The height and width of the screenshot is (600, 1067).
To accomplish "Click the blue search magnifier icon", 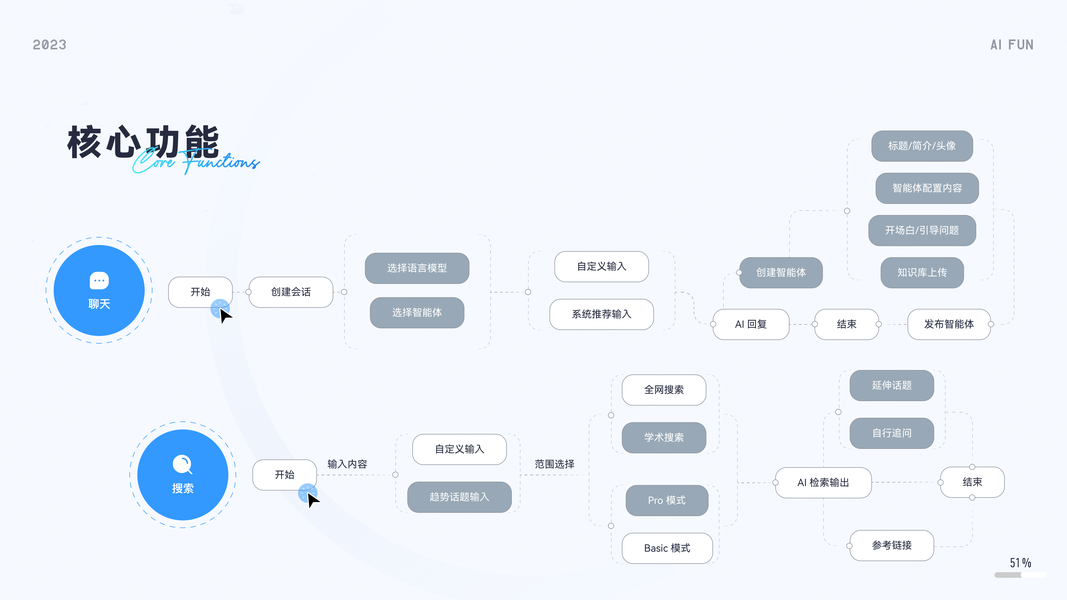I will (182, 465).
